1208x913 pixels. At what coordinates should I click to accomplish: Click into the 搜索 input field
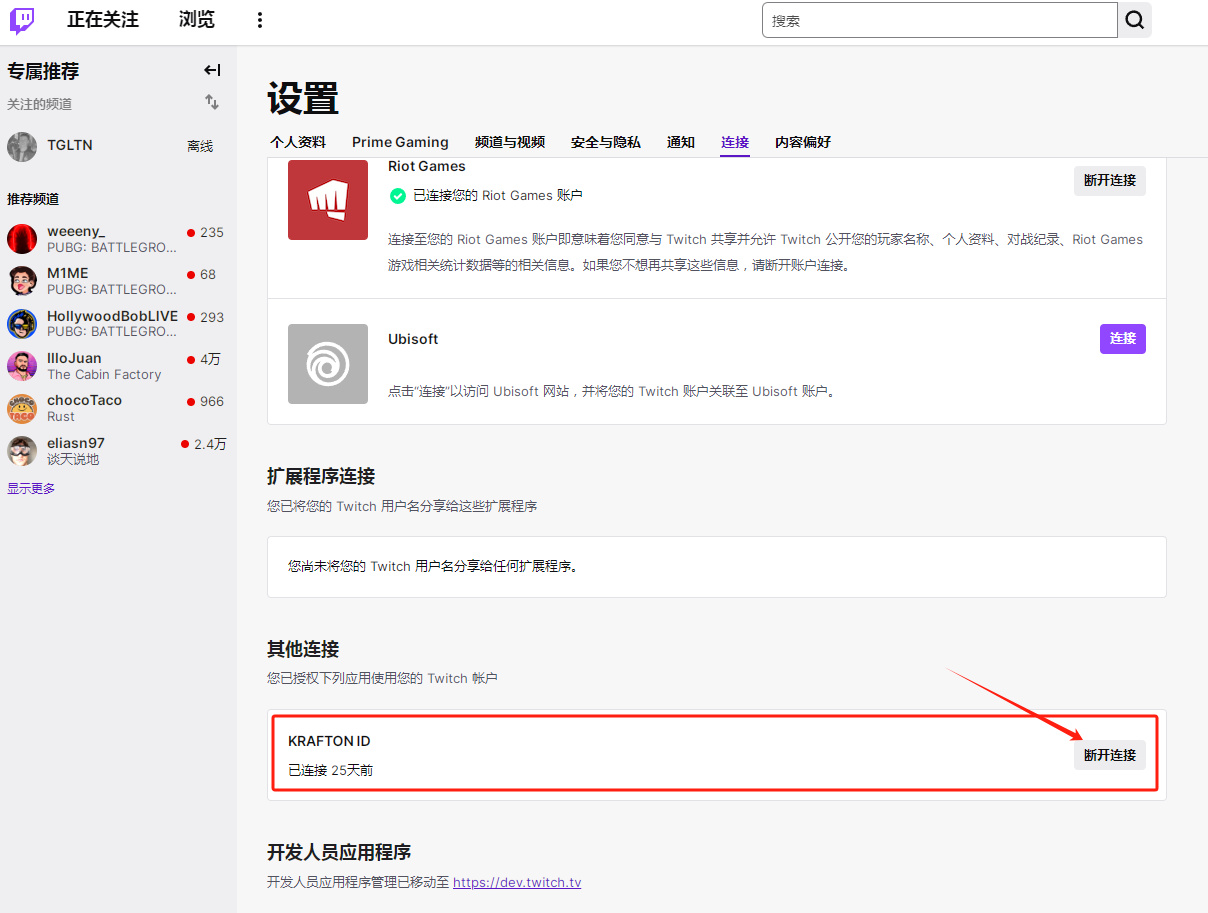940,20
